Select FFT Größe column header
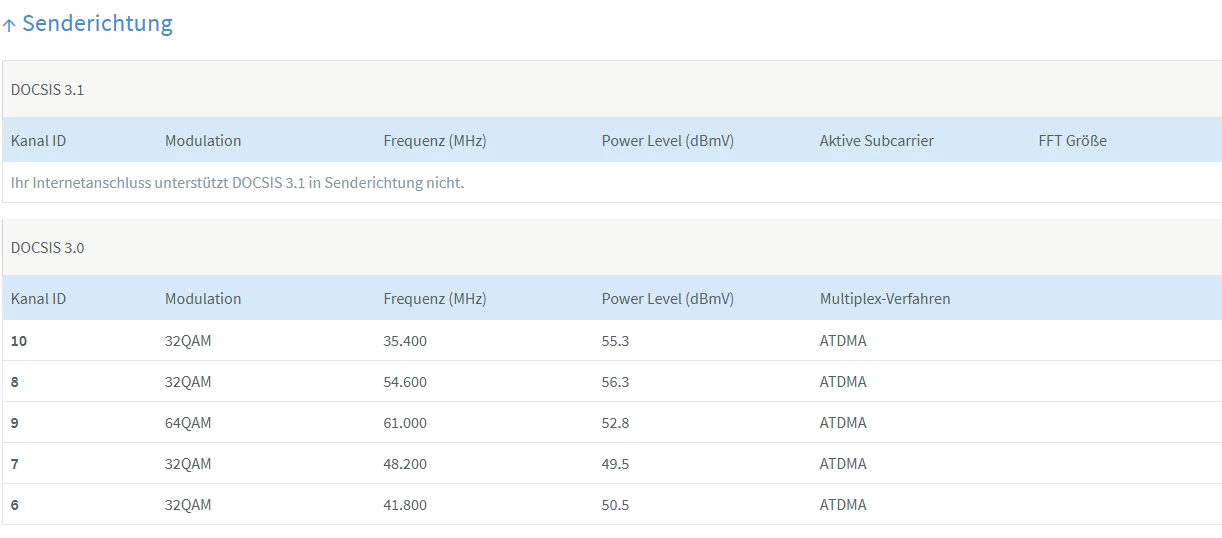This screenshot has width=1222, height=538. point(1072,141)
